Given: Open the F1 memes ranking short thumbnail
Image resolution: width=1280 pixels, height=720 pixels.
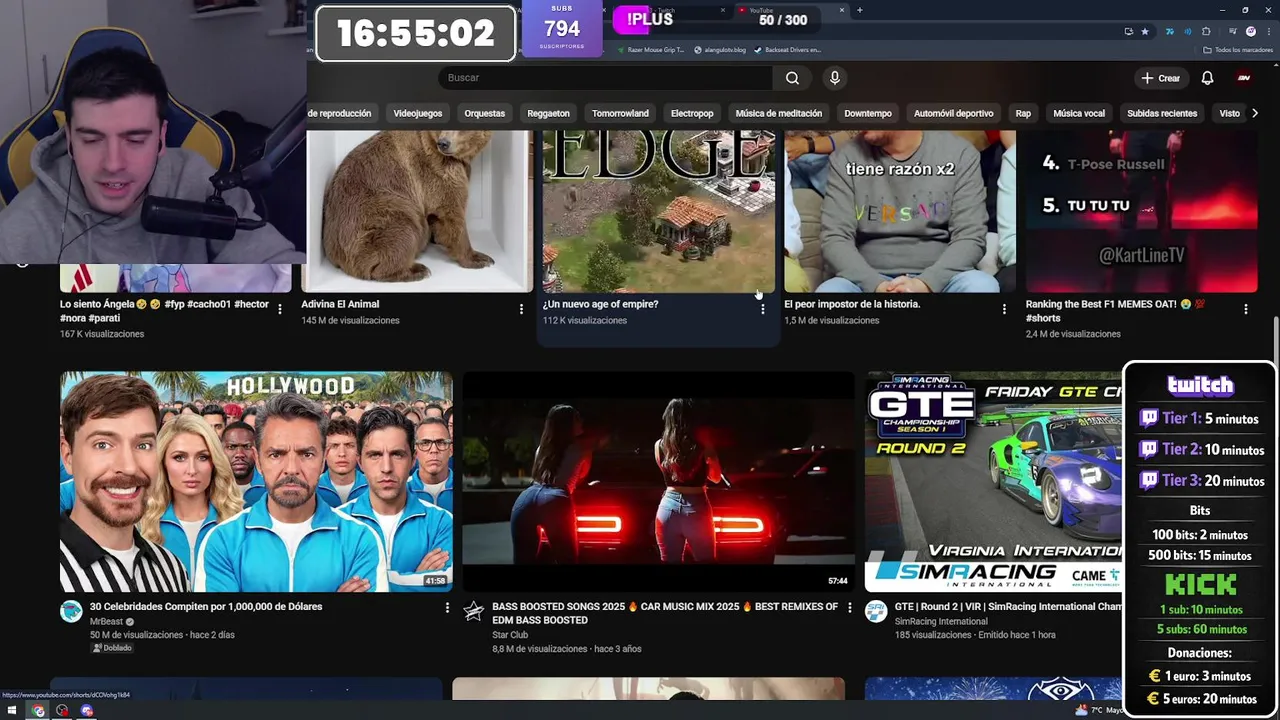Looking at the screenshot, I should click(1141, 211).
